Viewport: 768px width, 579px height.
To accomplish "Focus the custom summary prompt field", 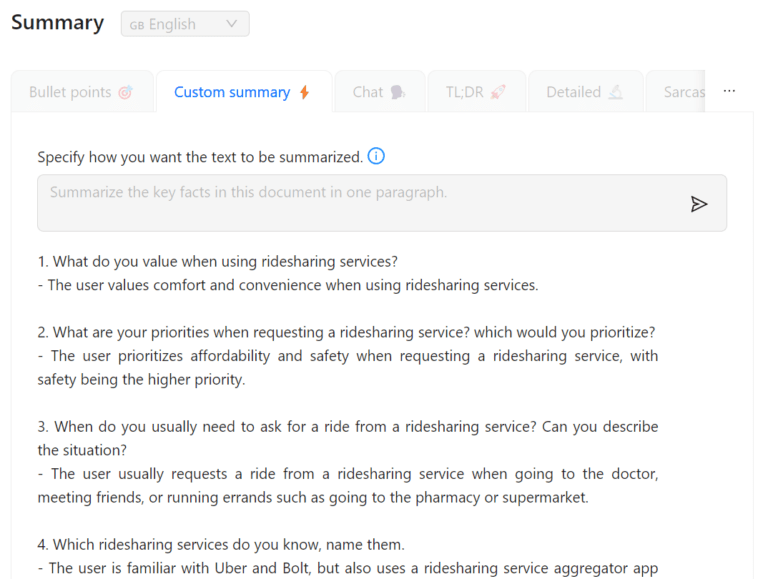I will [x=360, y=203].
